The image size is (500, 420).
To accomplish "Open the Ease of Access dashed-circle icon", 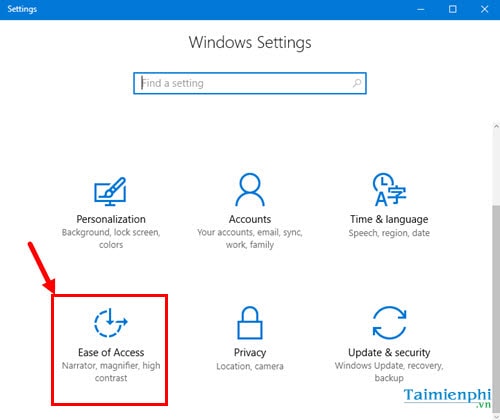I will click(111, 323).
